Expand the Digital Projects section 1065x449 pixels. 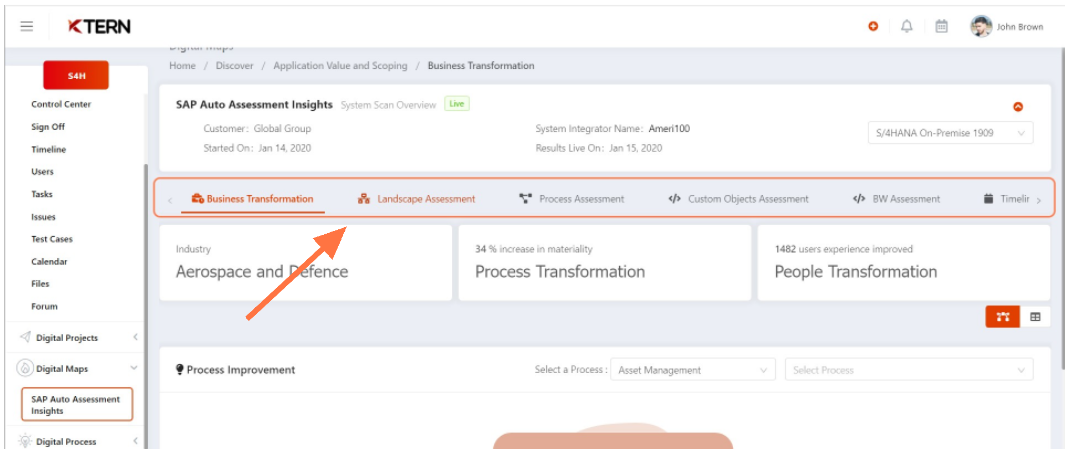(135, 337)
